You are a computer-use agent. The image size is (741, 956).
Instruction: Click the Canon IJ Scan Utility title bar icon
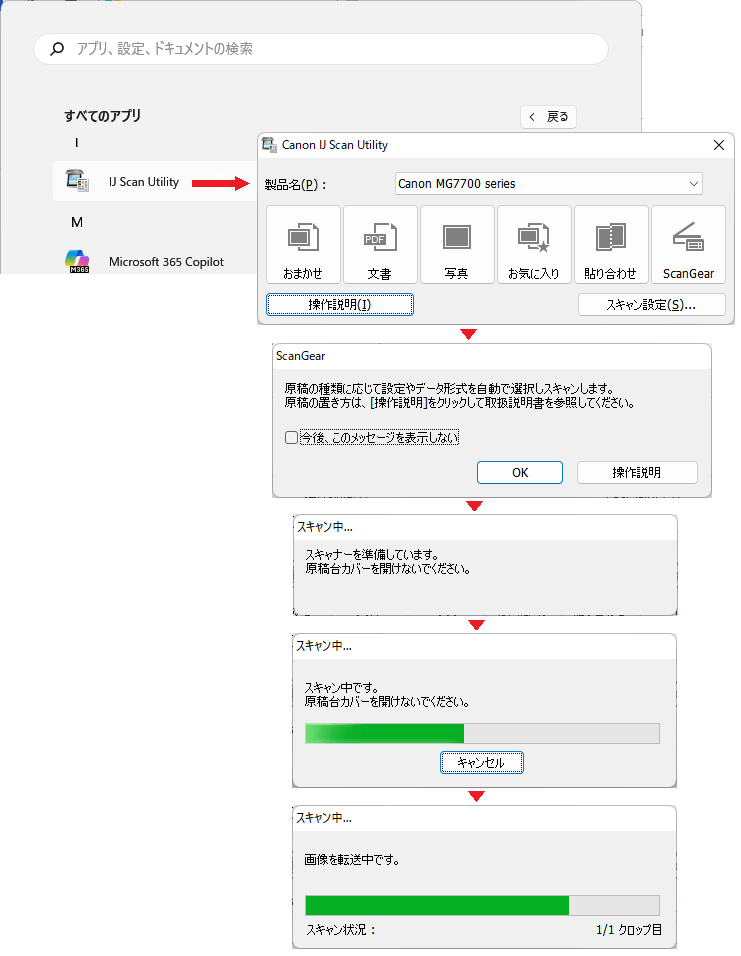[269, 145]
